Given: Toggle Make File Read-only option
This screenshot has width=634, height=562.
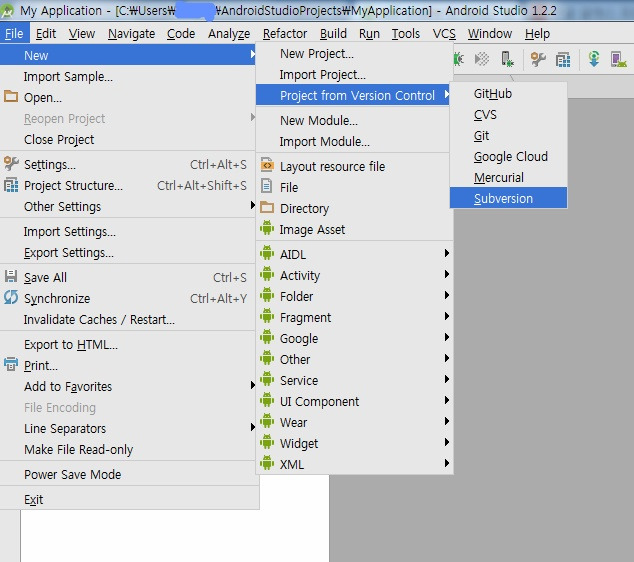Looking at the screenshot, I should click(129, 450).
